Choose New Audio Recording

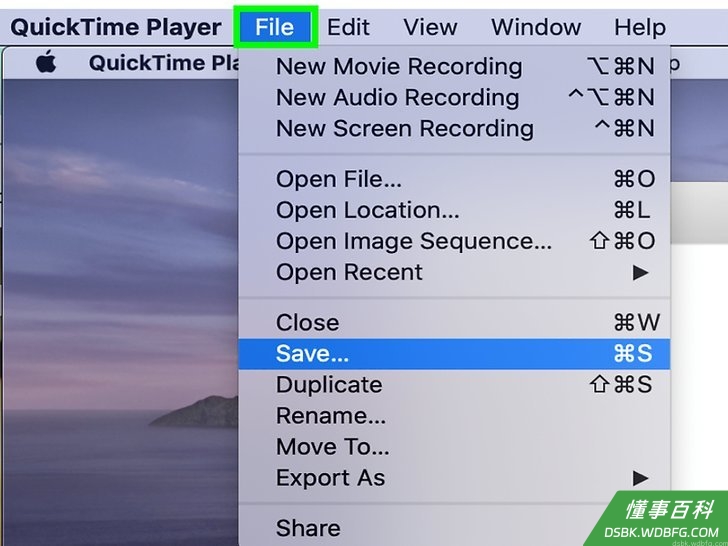pyautogui.click(x=454, y=98)
